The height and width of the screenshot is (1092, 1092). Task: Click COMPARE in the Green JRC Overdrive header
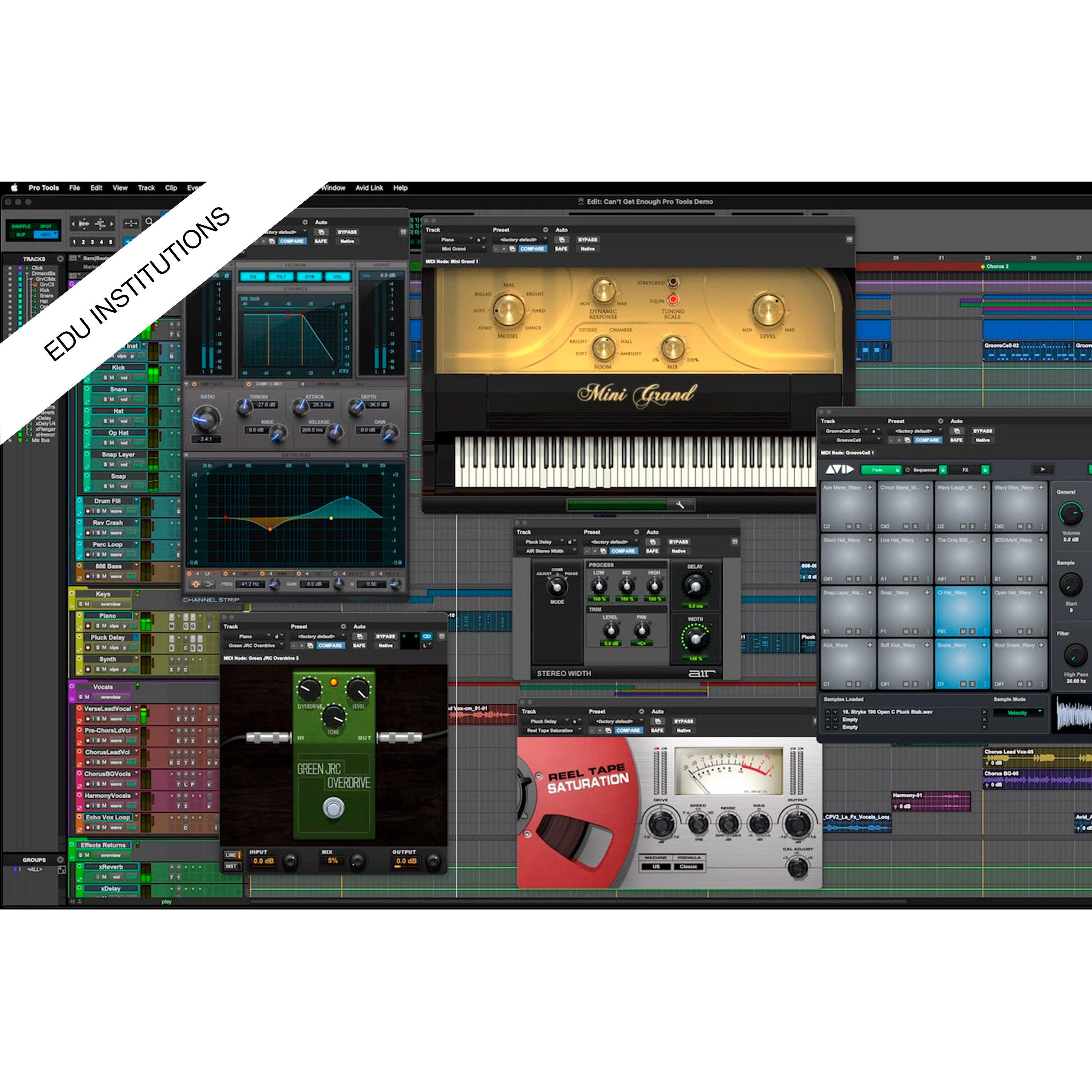point(330,645)
